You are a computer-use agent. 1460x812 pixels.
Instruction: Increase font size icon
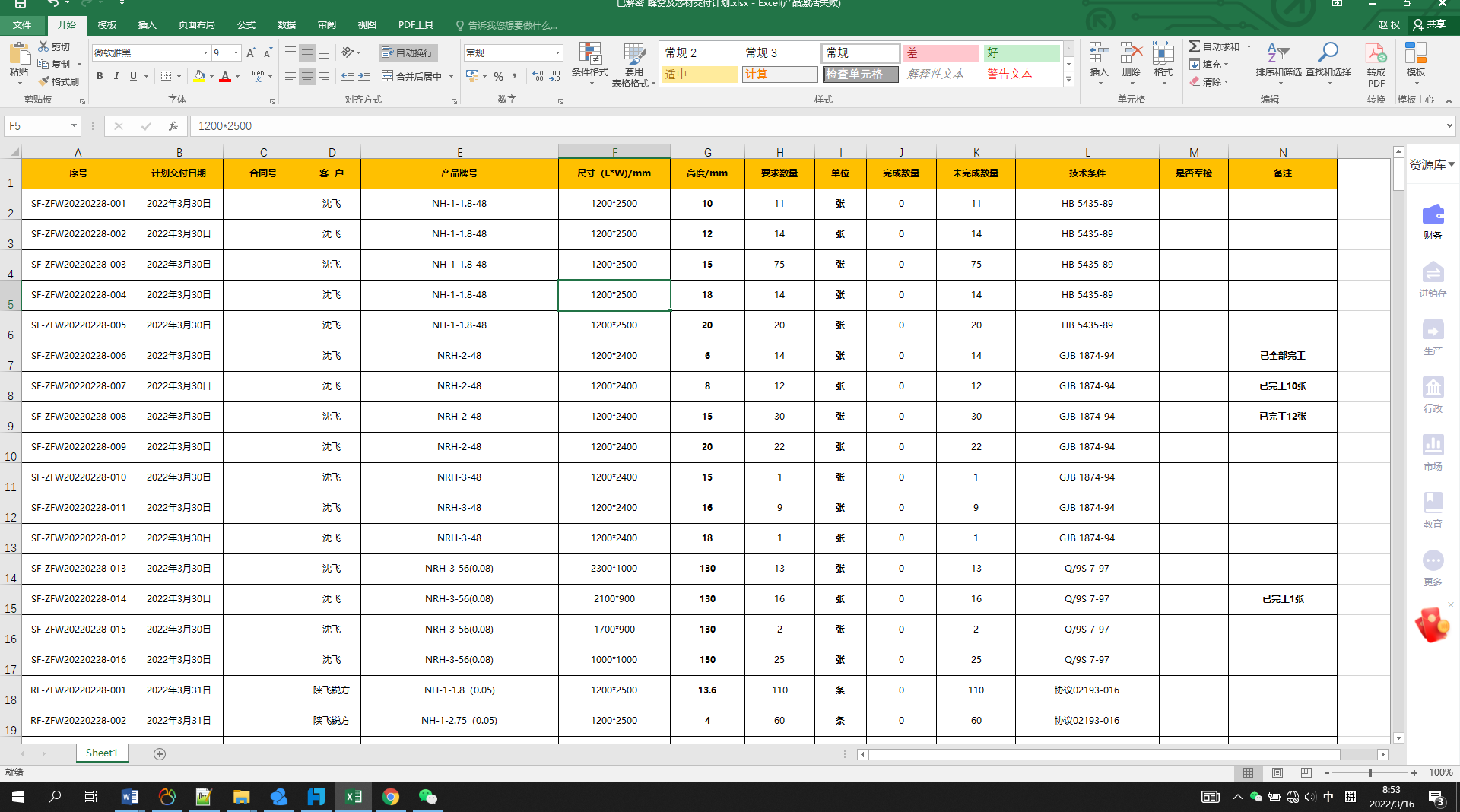pyautogui.click(x=251, y=52)
